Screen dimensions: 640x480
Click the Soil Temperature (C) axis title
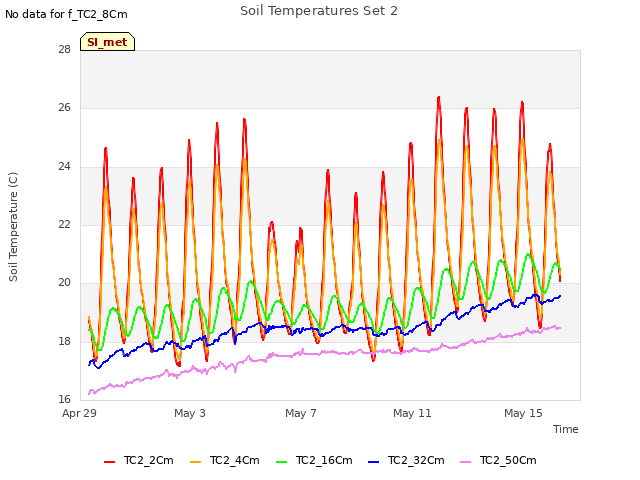(x=13, y=227)
